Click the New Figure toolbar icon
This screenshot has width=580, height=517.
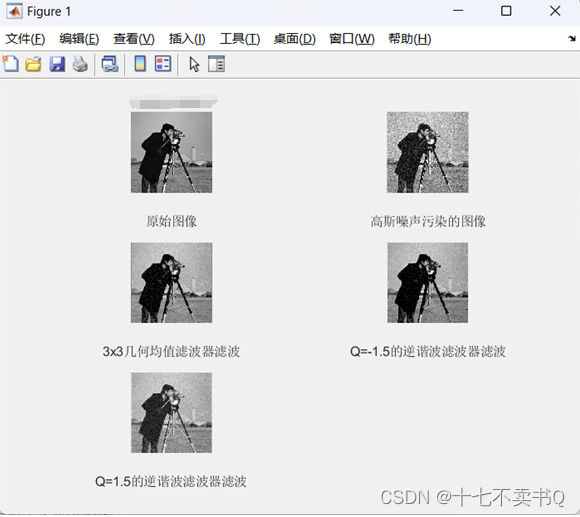11,64
